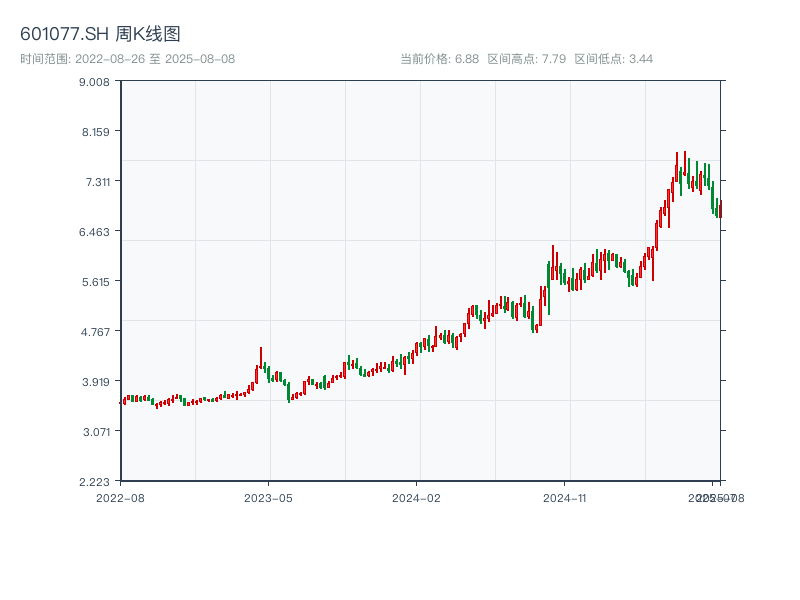The width and height of the screenshot is (800, 600).
Task: Click the 区间高点 7.79 label
Action: click(x=527, y=59)
